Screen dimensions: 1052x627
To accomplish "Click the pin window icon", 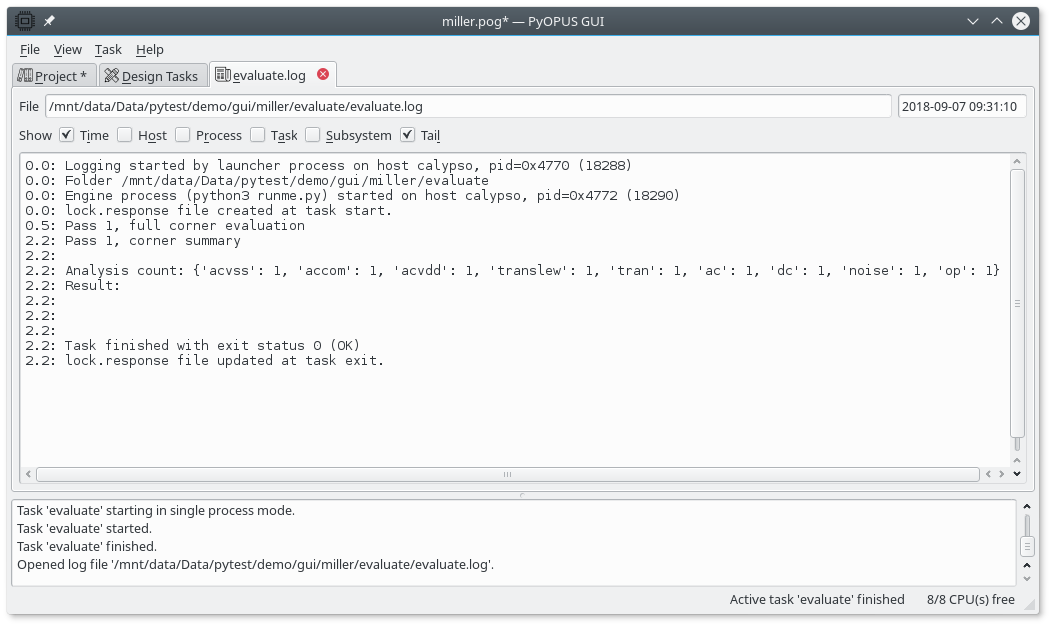I will 49,21.
